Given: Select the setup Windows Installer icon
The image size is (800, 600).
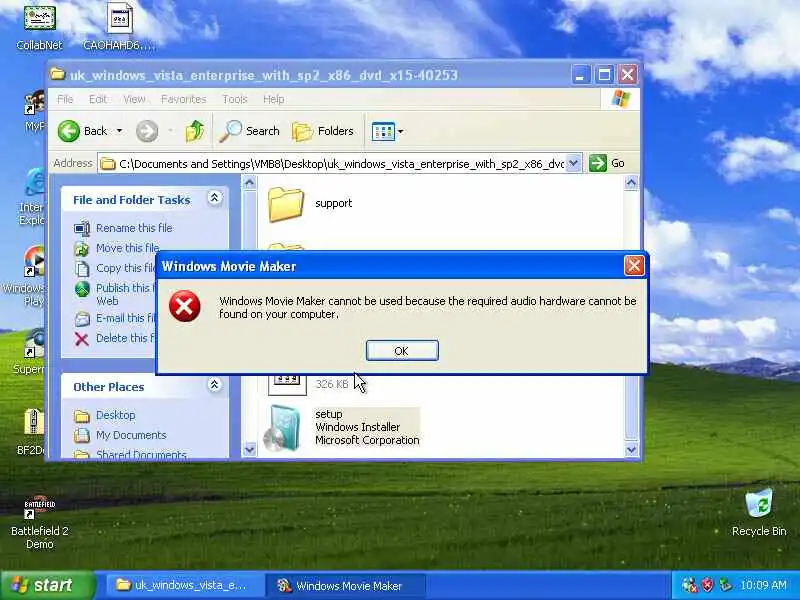Looking at the screenshot, I should click(282, 428).
